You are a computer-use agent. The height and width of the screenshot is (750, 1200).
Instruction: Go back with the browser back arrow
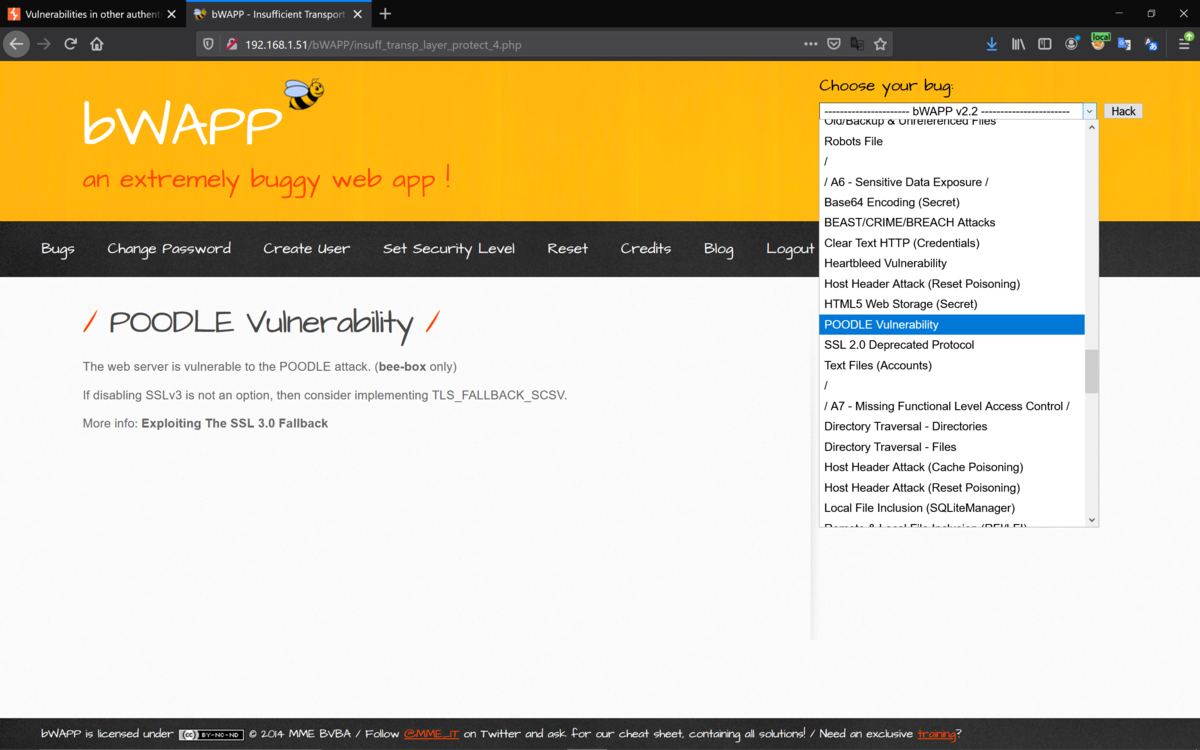16,44
